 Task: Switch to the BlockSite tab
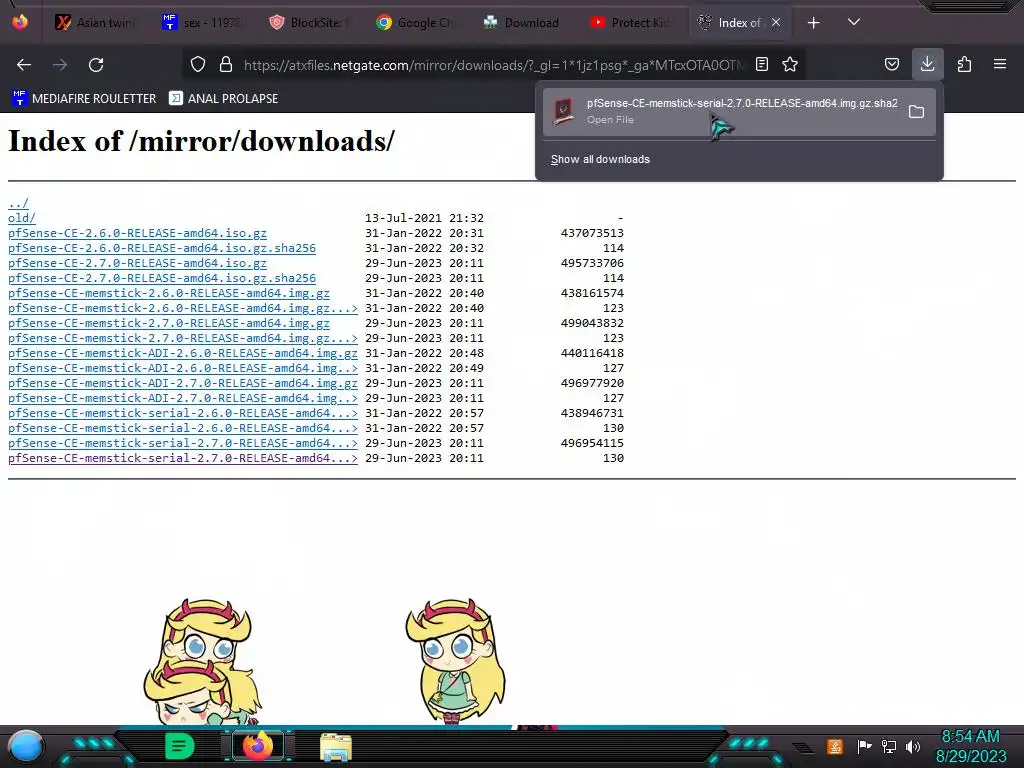coord(310,23)
